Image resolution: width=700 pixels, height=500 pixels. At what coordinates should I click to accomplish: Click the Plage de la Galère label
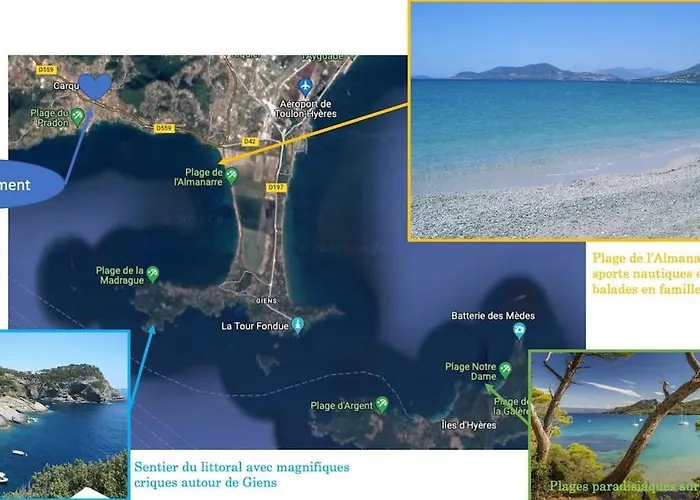tap(511, 406)
